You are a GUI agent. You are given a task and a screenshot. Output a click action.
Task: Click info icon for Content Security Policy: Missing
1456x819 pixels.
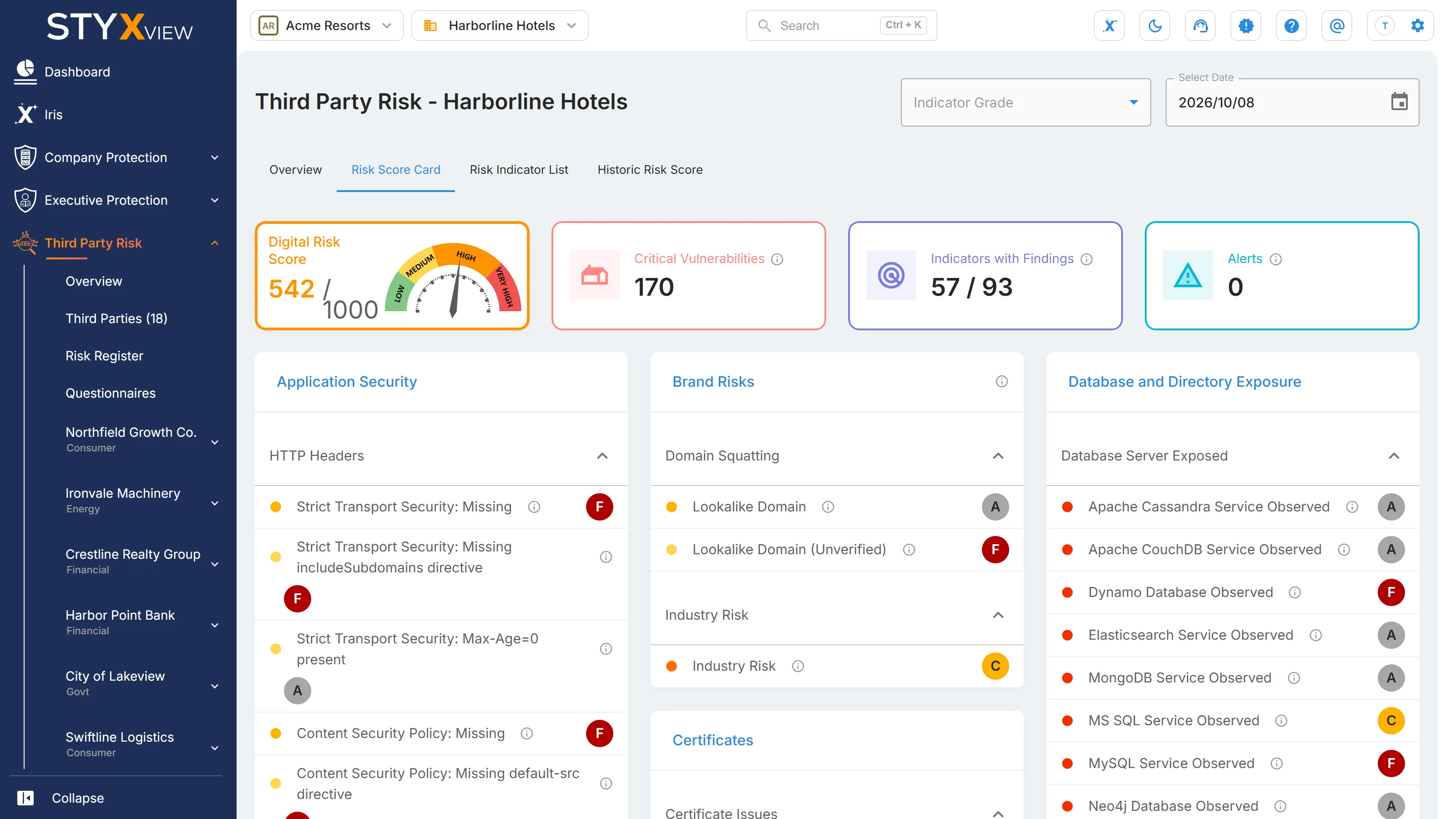click(x=527, y=733)
